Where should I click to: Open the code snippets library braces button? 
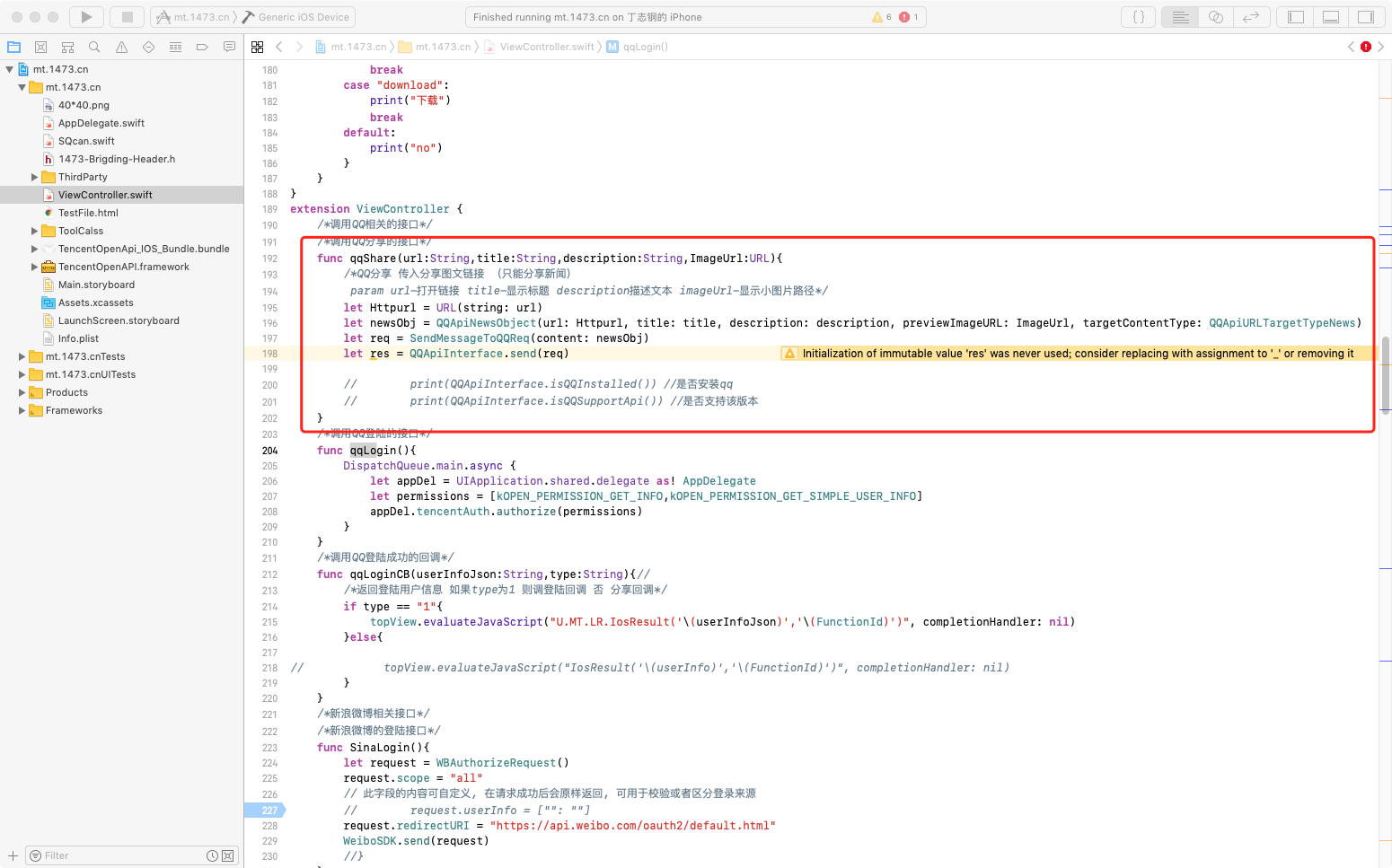pos(1139,16)
